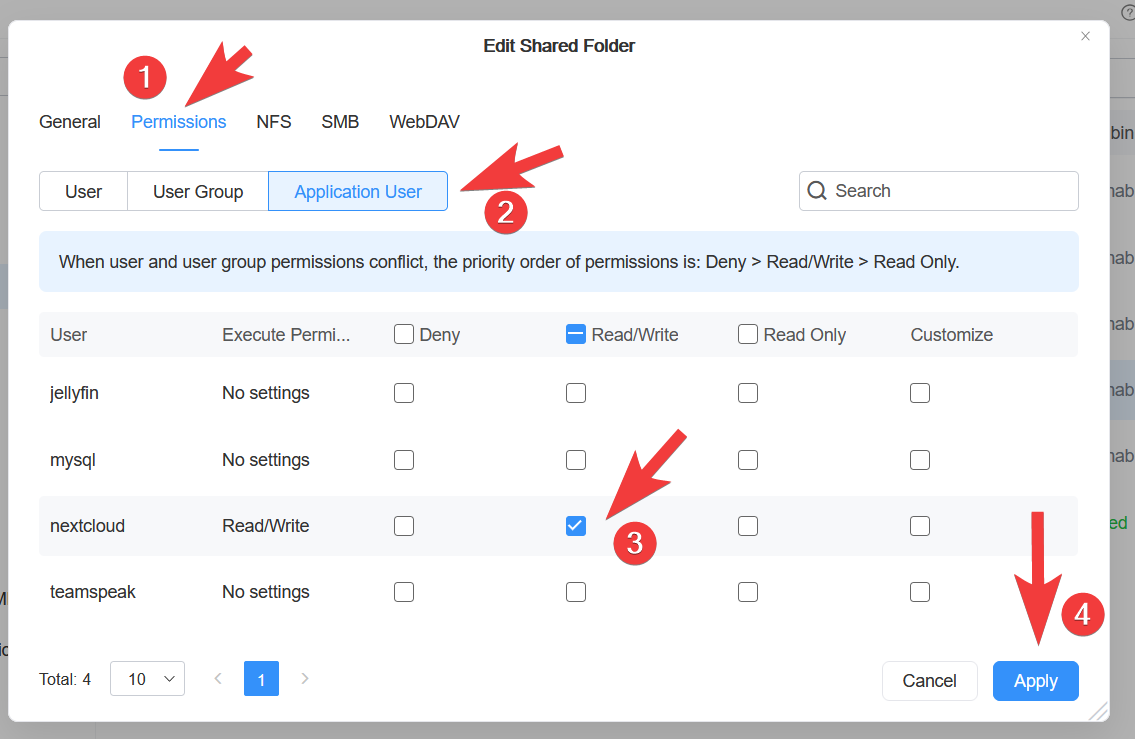
Task: Close the Edit Shared Folder dialog
Action: tap(1085, 36)
